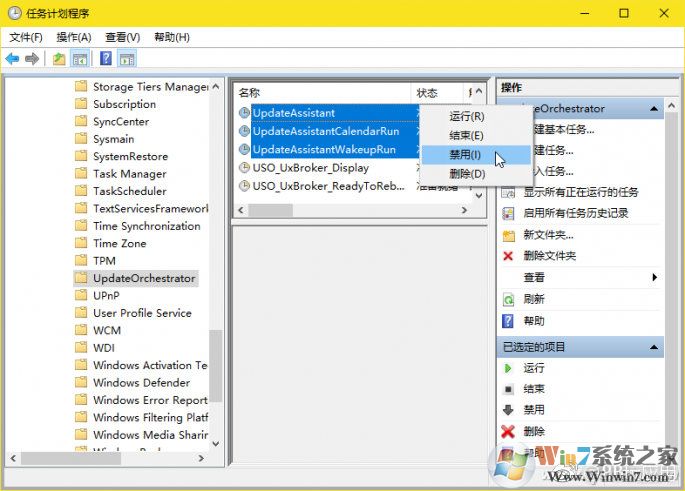This screenshot has height=491, width=685.
Task: Open the Help (帮助) menu
Action: (x=172, y=37)
